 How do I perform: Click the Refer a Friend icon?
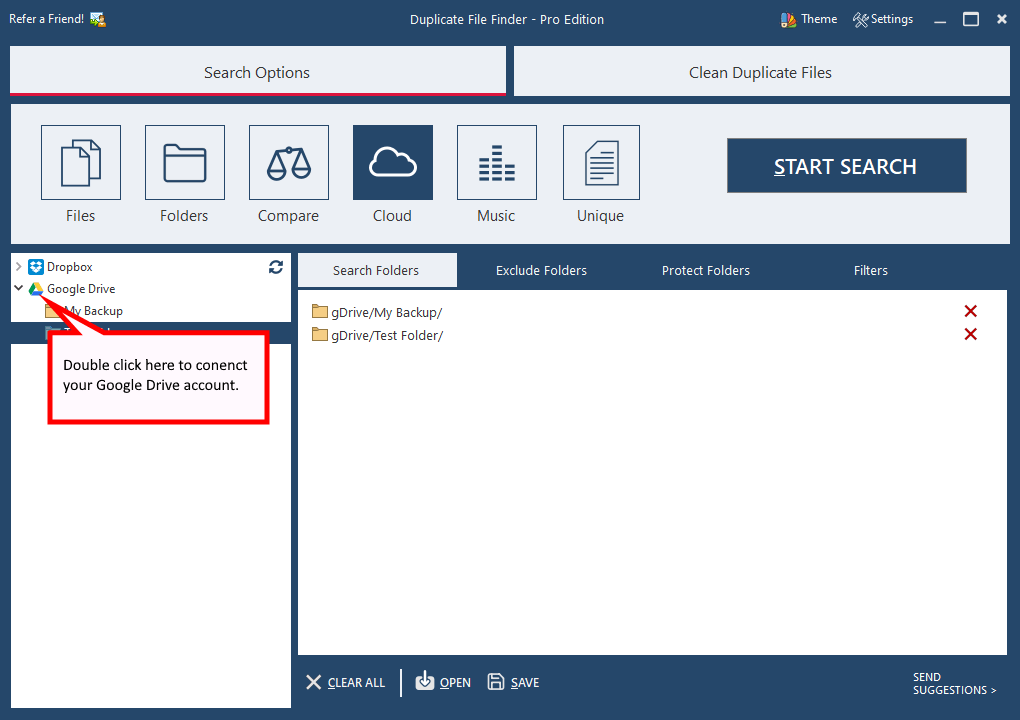click(98, 20)
